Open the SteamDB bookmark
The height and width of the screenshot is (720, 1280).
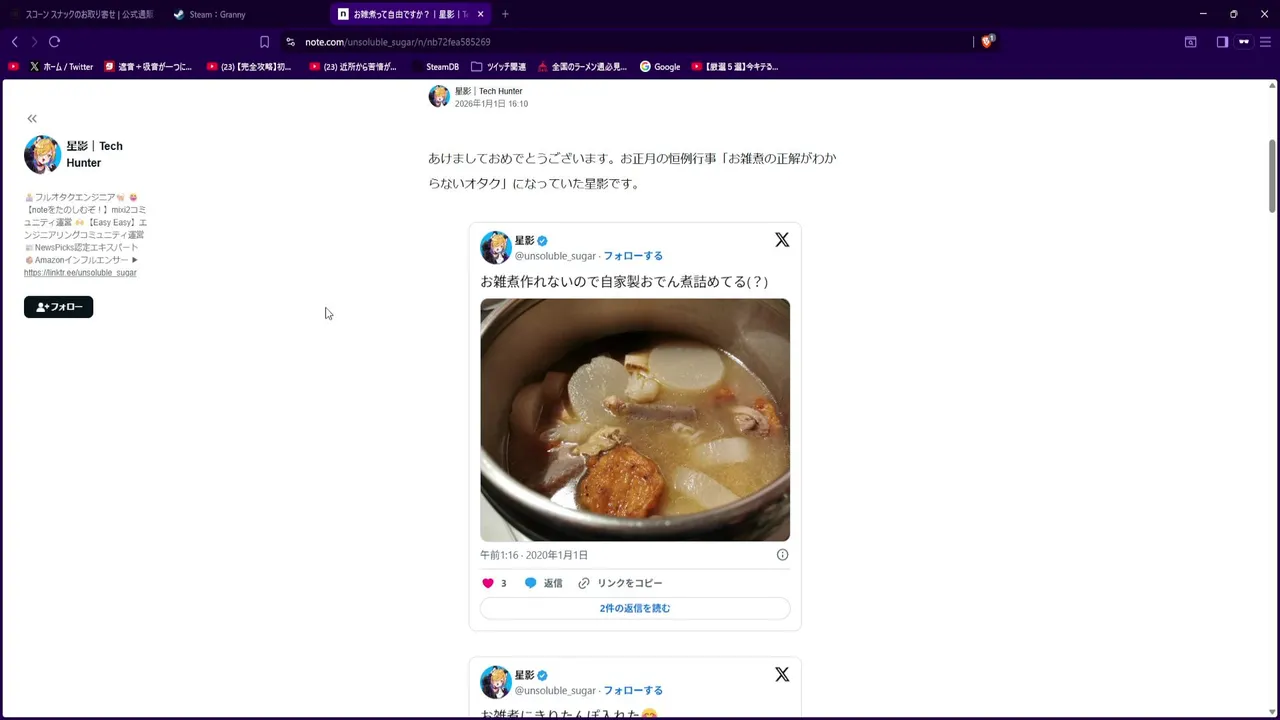[435, 67]
